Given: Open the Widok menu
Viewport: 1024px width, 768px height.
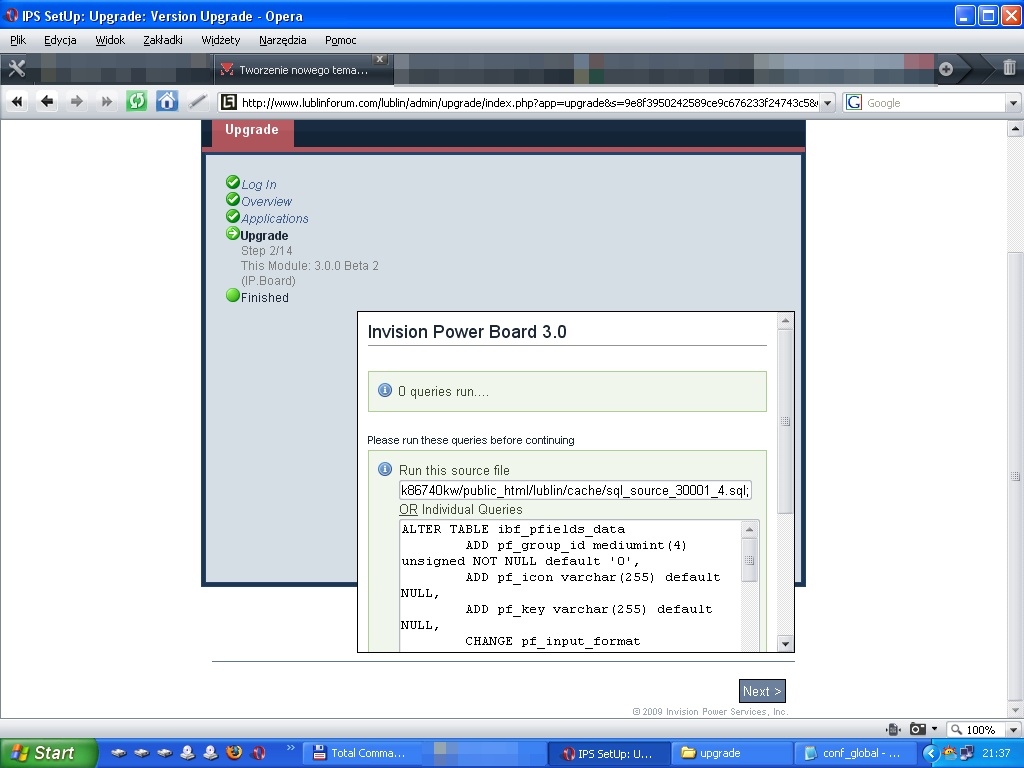Looking at the screenshot, I should pos(110,40).
